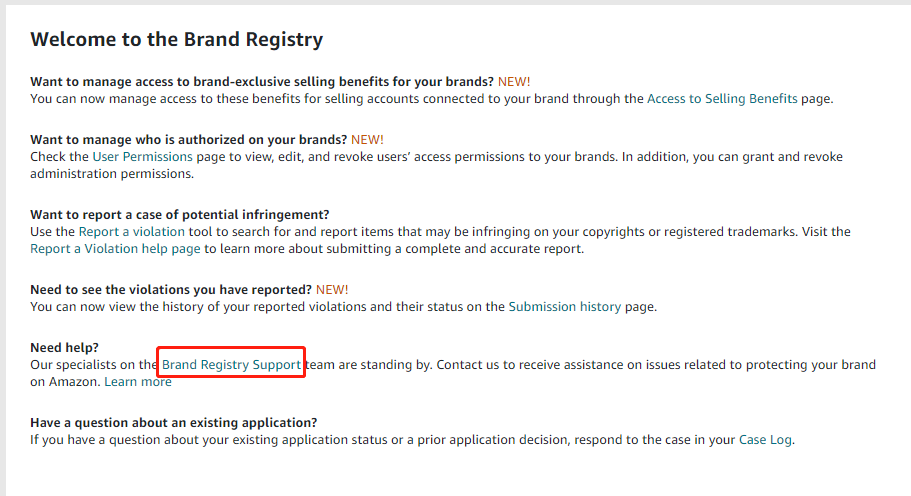
Task: Go to the User Permissions page link
Action: pos(142,157)
